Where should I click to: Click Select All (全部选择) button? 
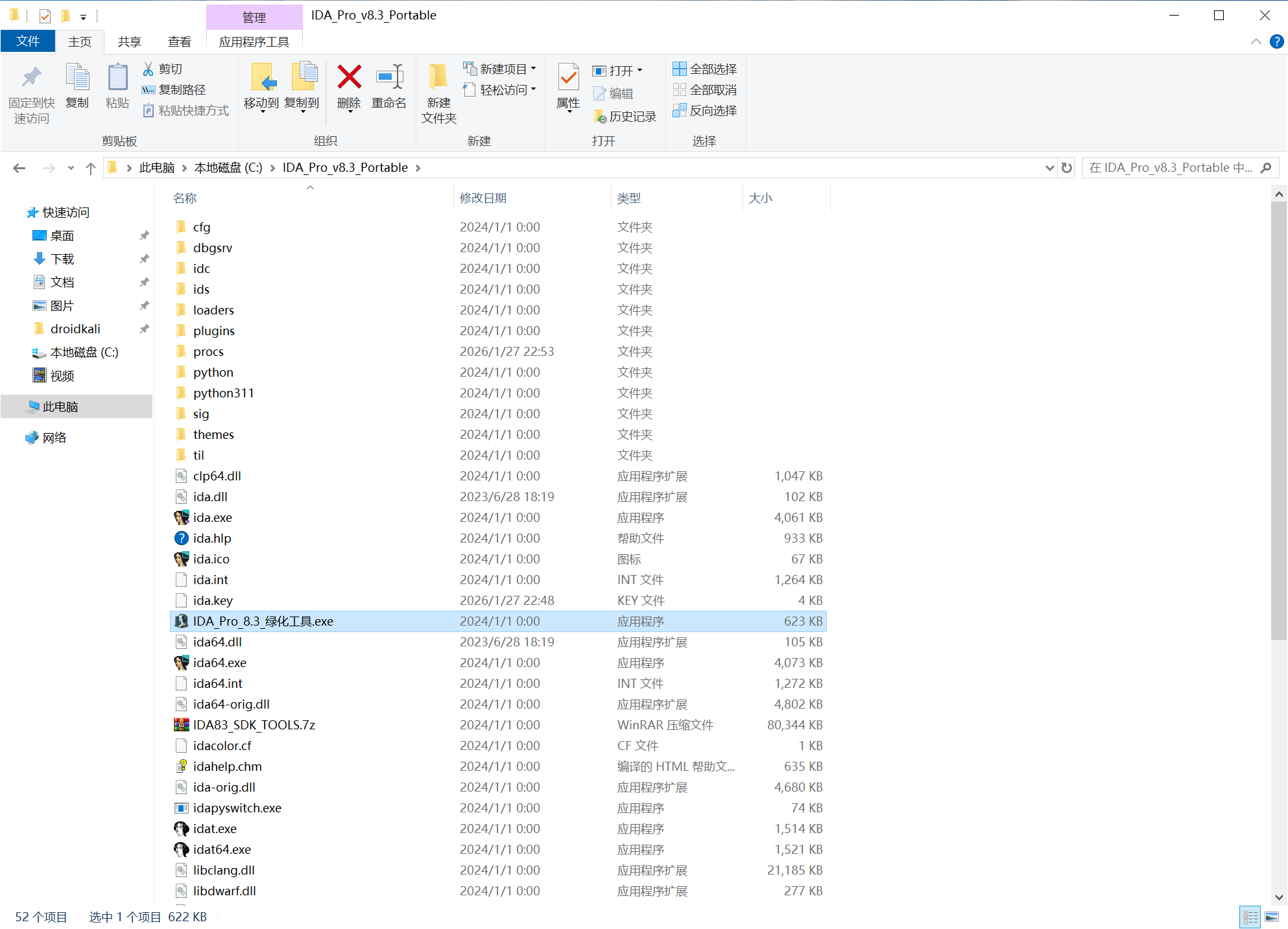point(705,69)
